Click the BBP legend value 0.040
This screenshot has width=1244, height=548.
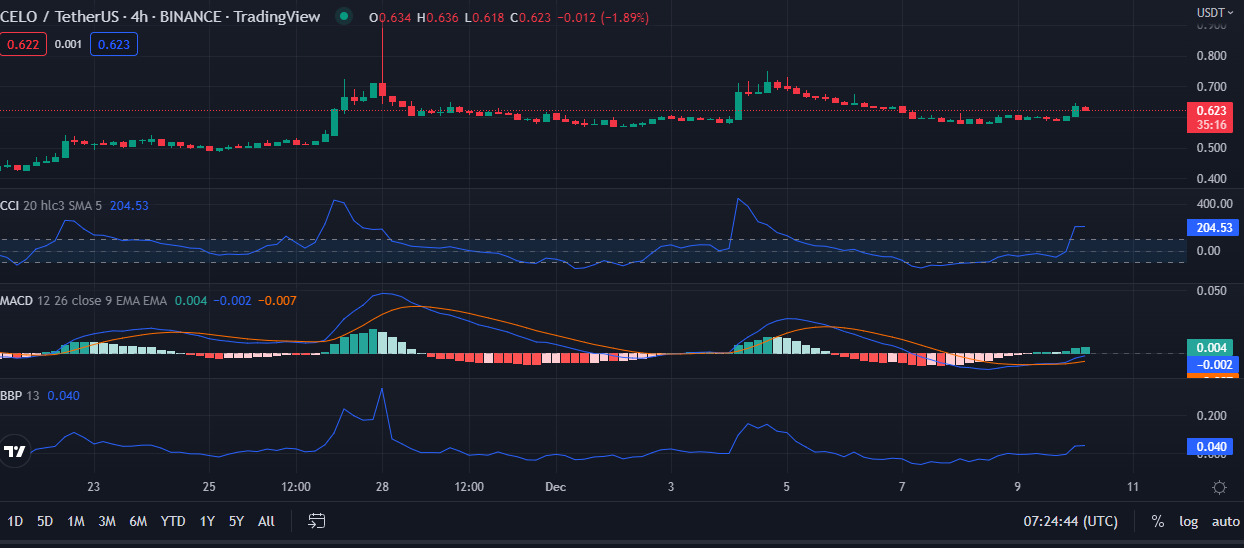[x=63, y=395]
